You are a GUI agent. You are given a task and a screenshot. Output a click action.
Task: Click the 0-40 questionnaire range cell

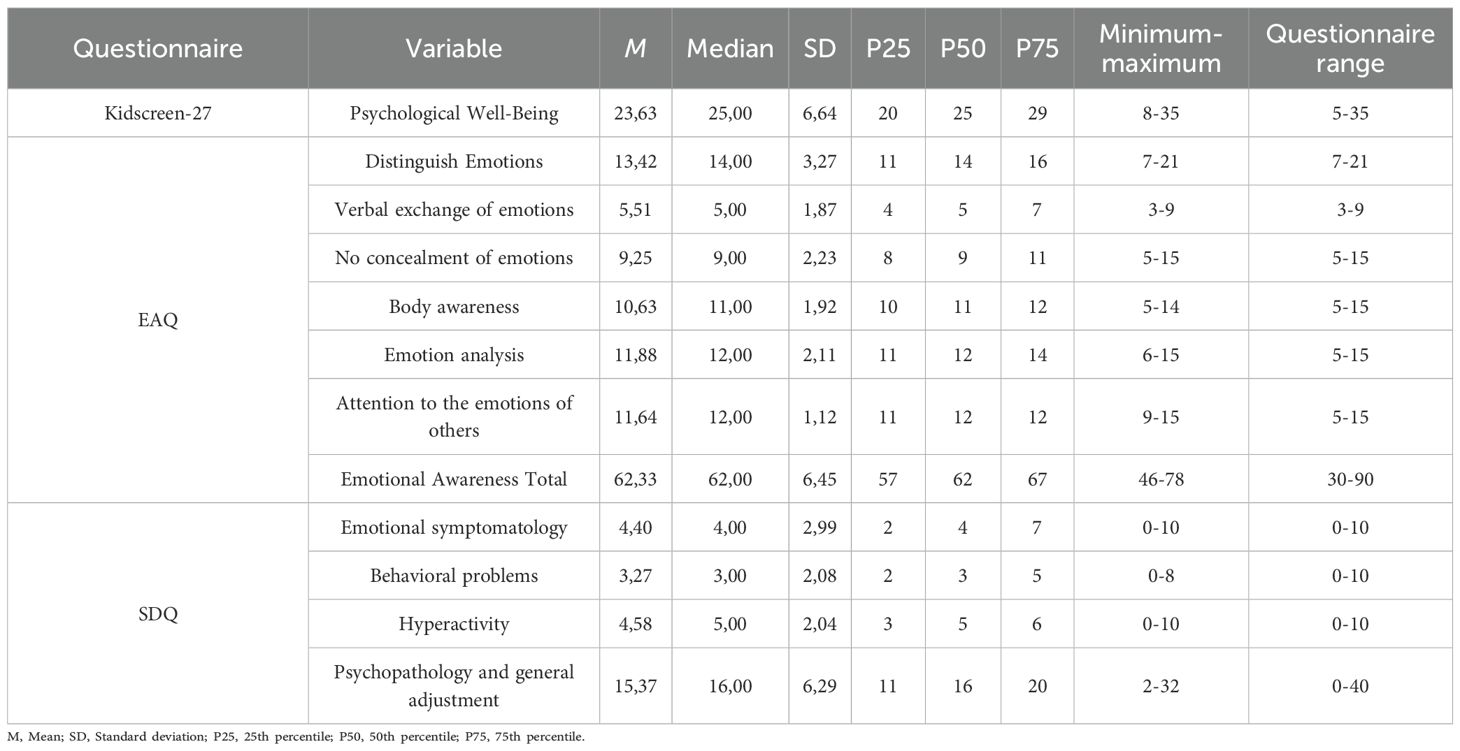(1350, 685)
